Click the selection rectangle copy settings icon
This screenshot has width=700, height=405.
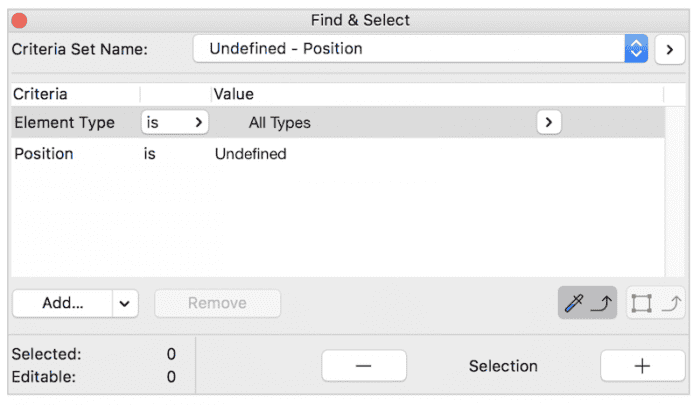click(655, 303)
